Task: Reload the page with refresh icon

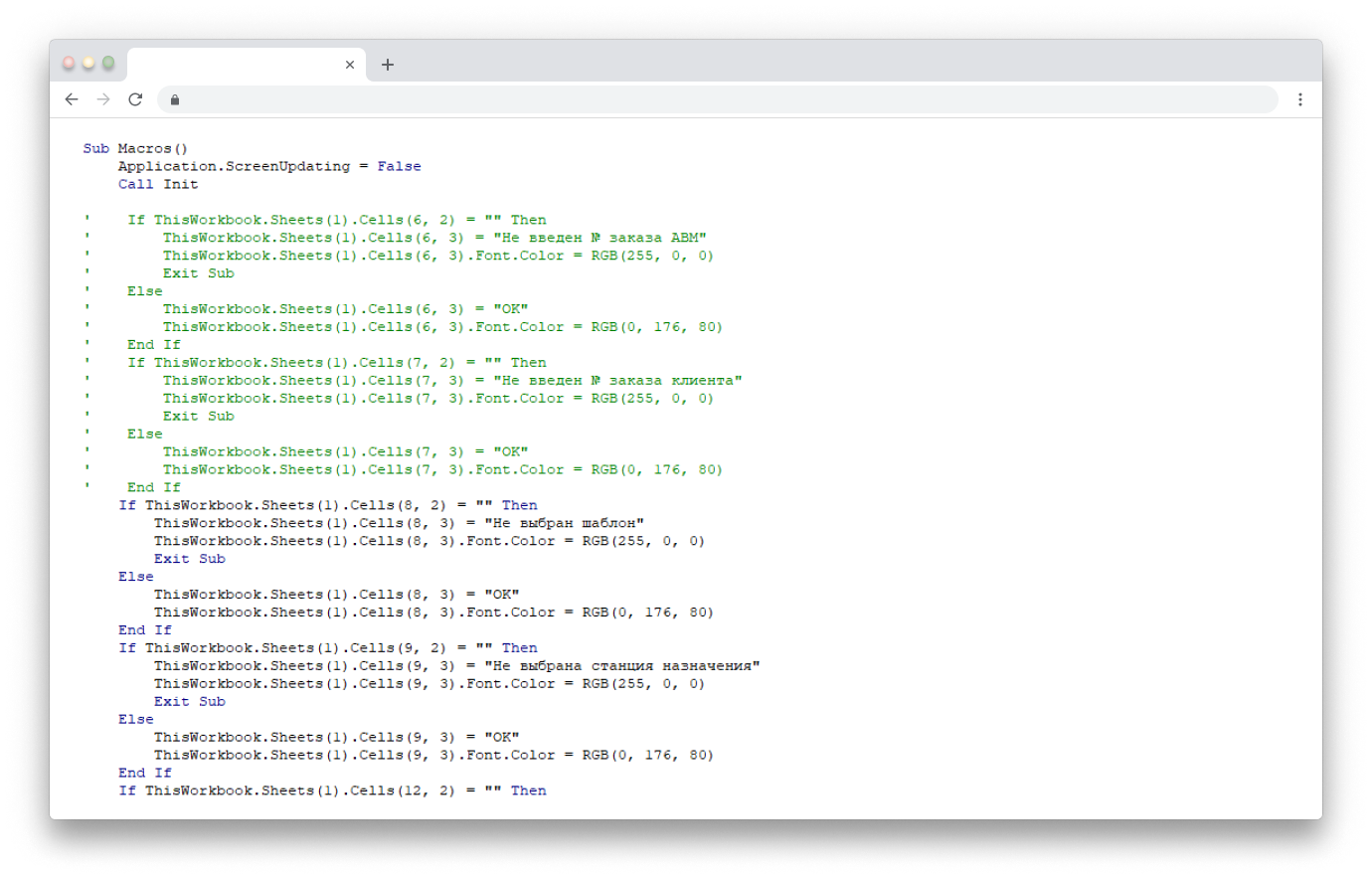Action: point(135,99)
